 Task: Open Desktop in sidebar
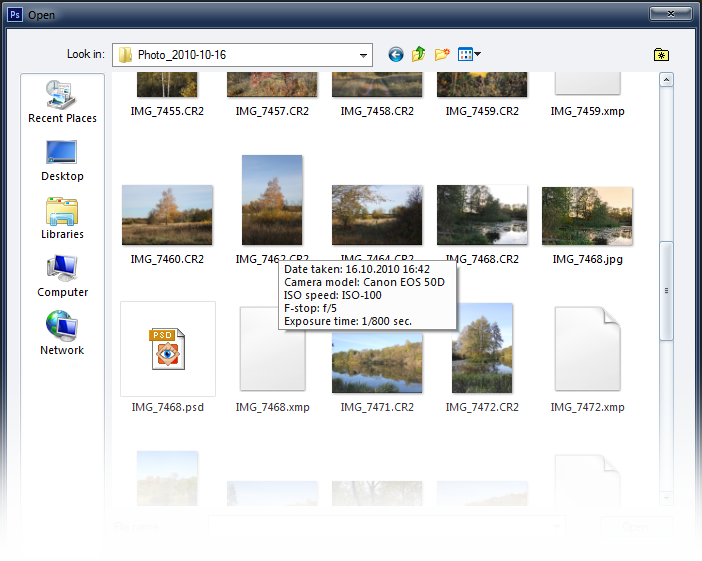(x=62, y=161)
